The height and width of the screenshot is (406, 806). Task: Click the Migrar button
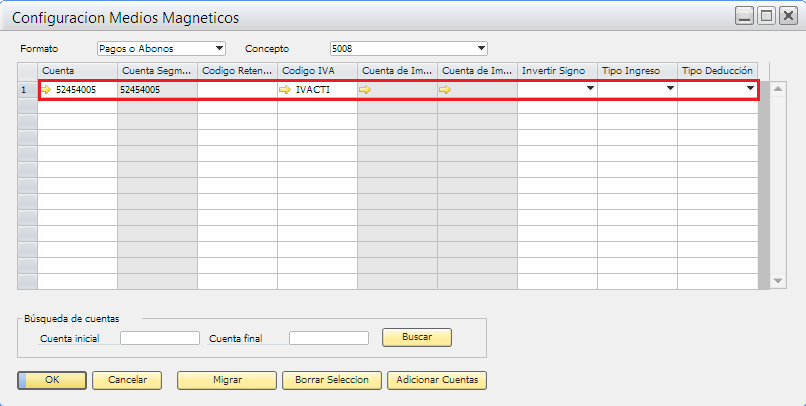[226, 380]
